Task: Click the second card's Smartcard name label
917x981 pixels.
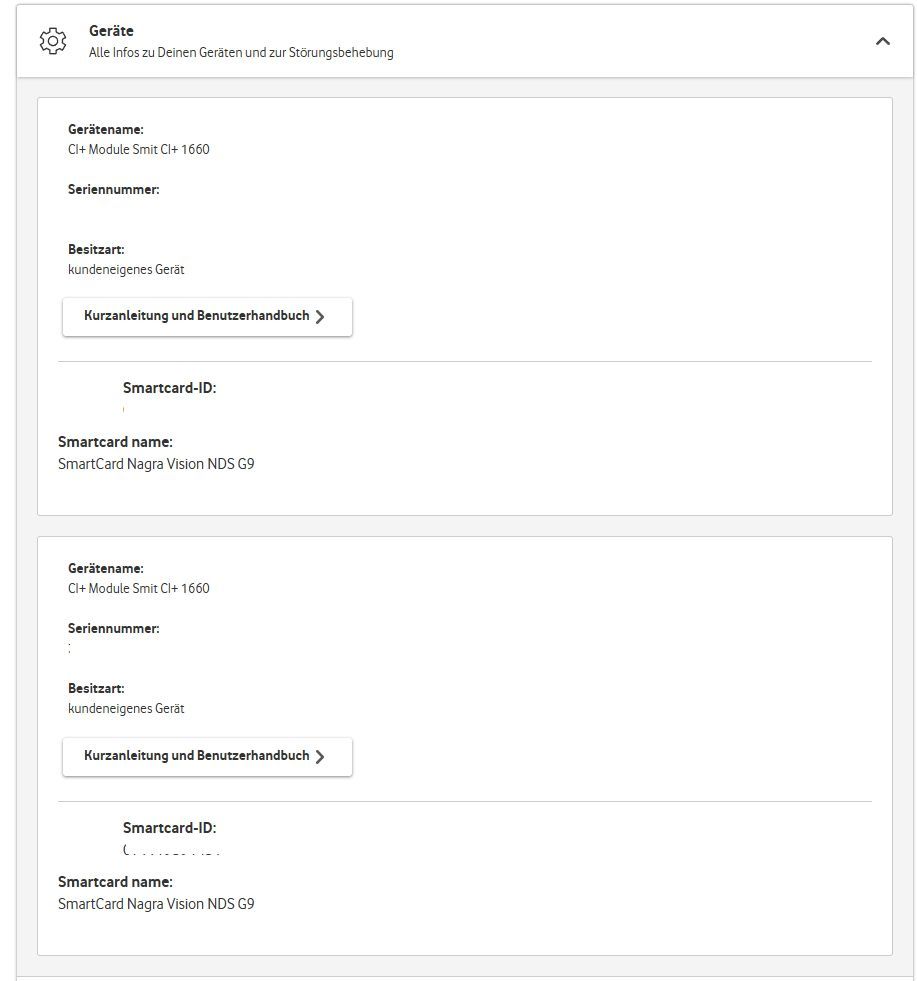Action: click(x=115, y=882)
